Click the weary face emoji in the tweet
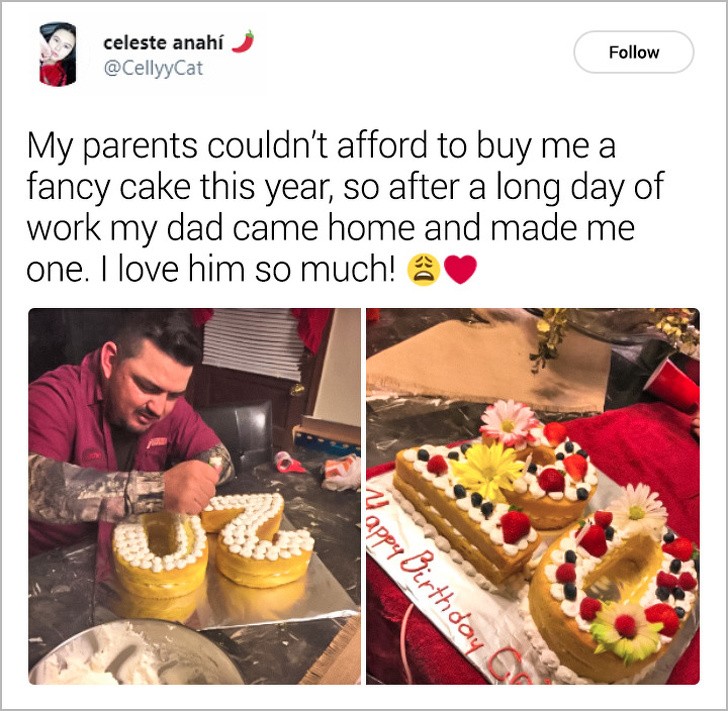The height and width of the screenshot is (711, 728). [422, 270]
